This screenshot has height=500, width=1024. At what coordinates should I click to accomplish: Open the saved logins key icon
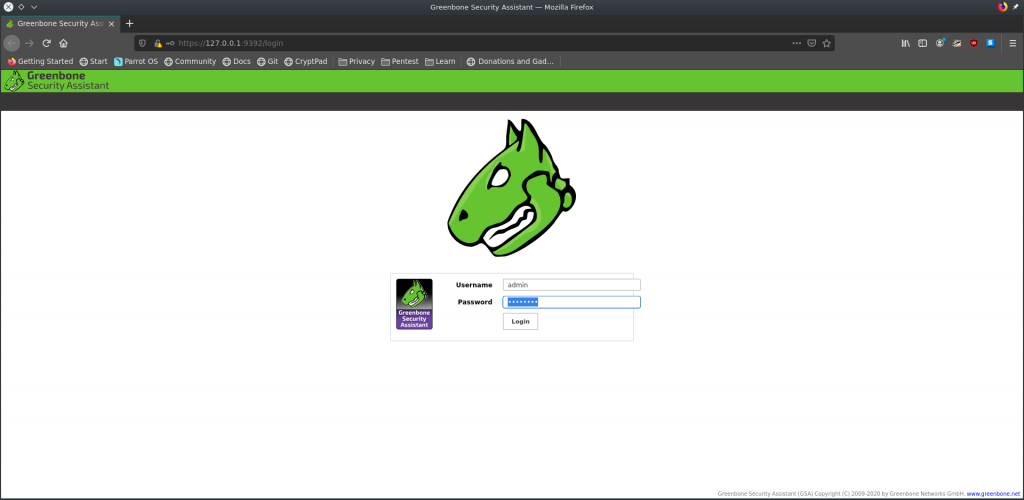click(170, 43)
